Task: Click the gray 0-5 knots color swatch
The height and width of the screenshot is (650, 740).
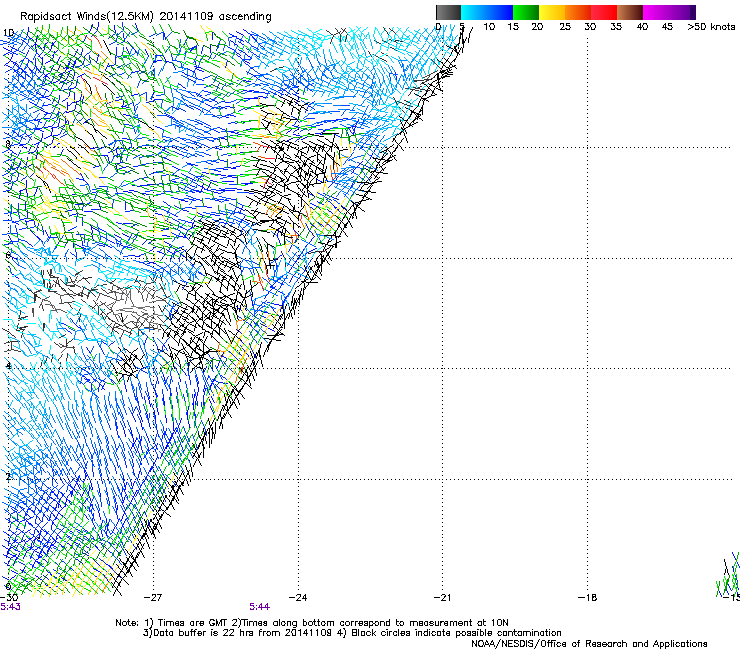Action: click(448, 12)
